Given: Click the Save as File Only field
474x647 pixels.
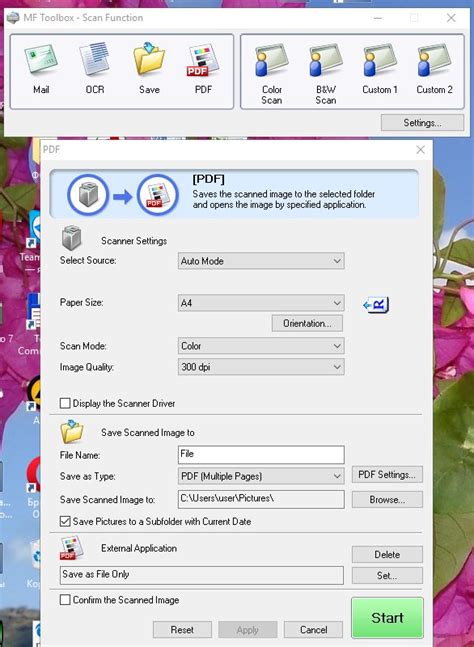Looking at the screenshot, I should 202,575.
